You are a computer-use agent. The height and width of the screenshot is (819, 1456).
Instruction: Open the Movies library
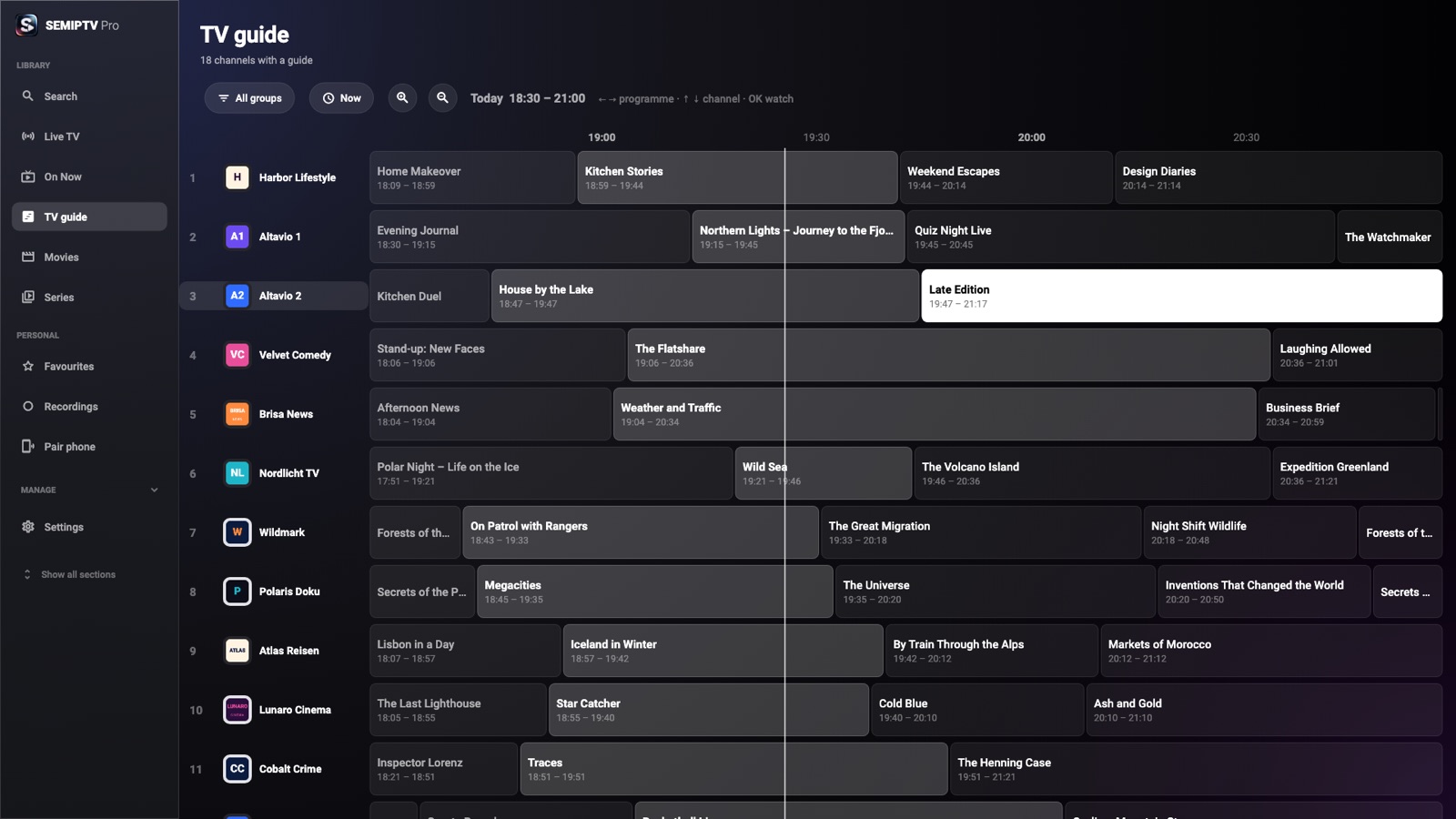89,257
